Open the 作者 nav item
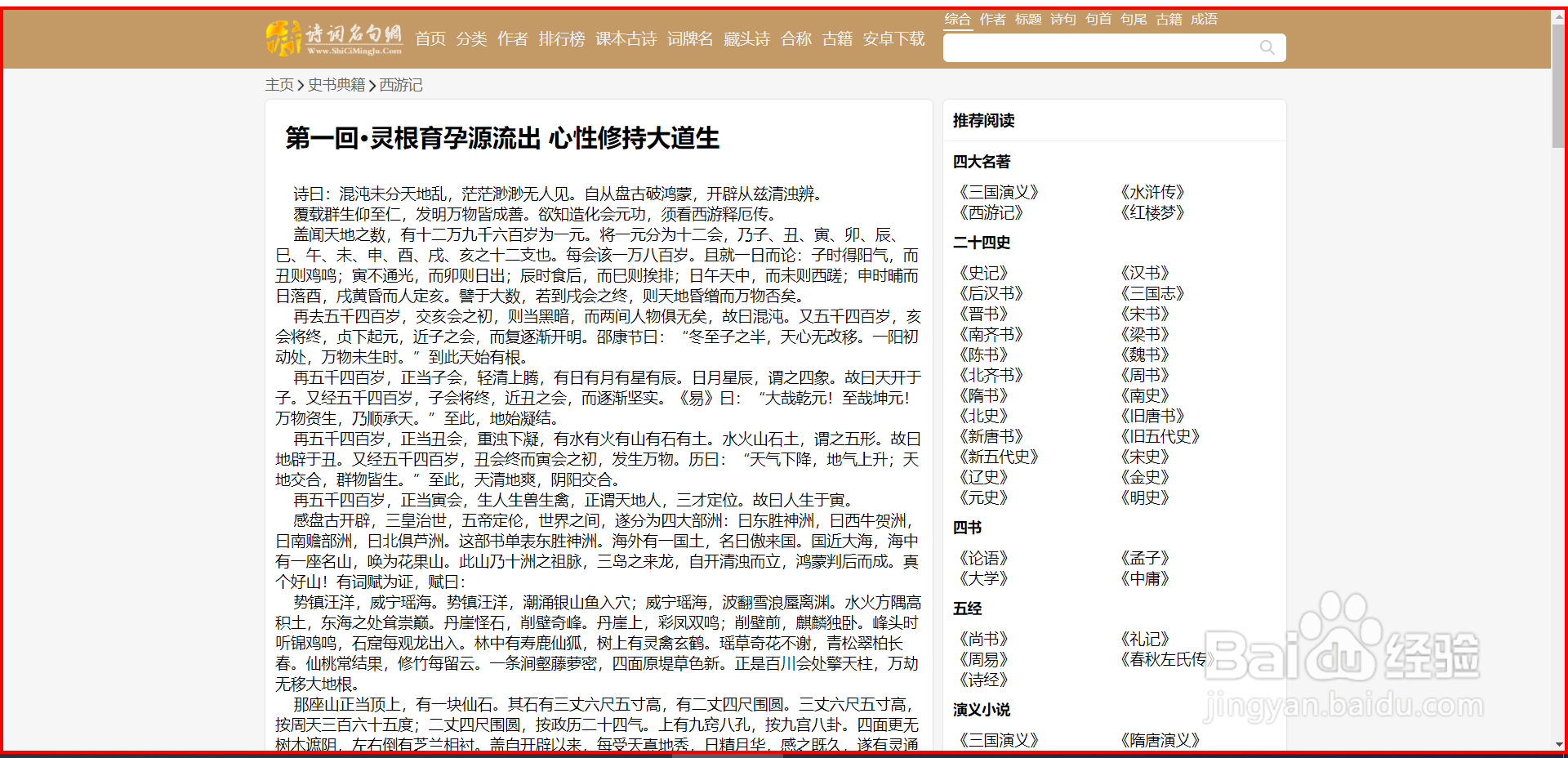Screen dimensions: 1568x758 pos(513,38)
